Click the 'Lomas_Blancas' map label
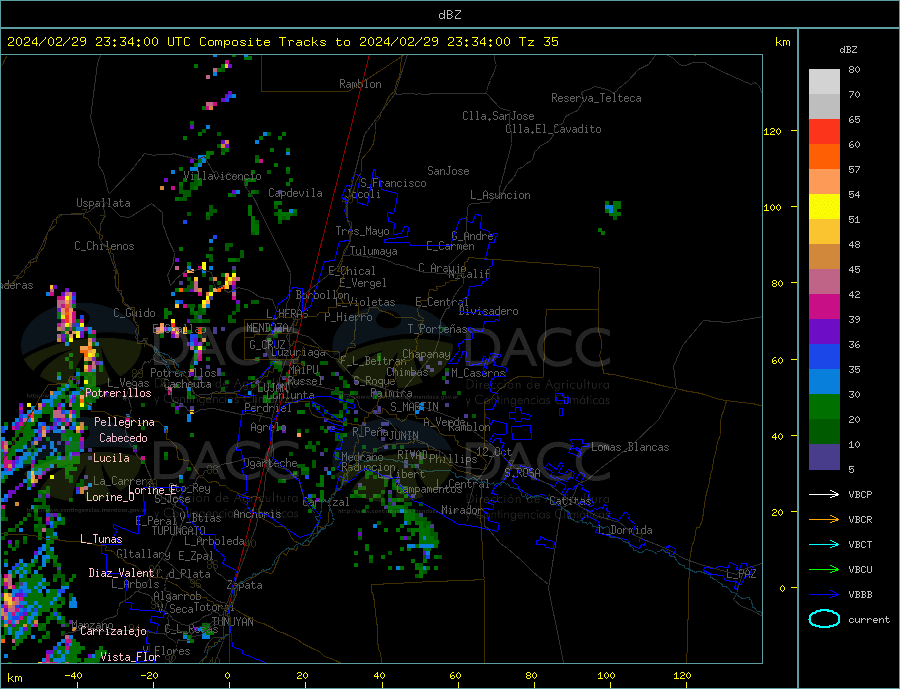The width and height of the screenshot is (900, 689). pyautogui.click(x=630, y=447)
